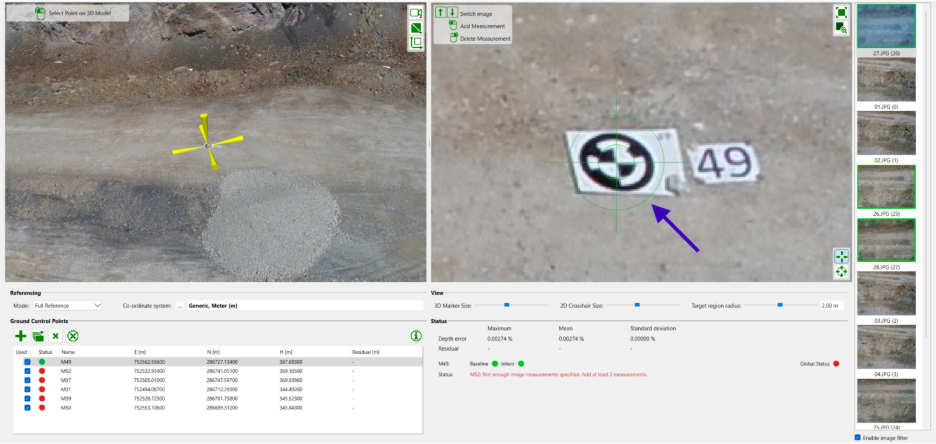
Task: Click the ellipsis button for Co-ordinate system
Action: (180, 305)
